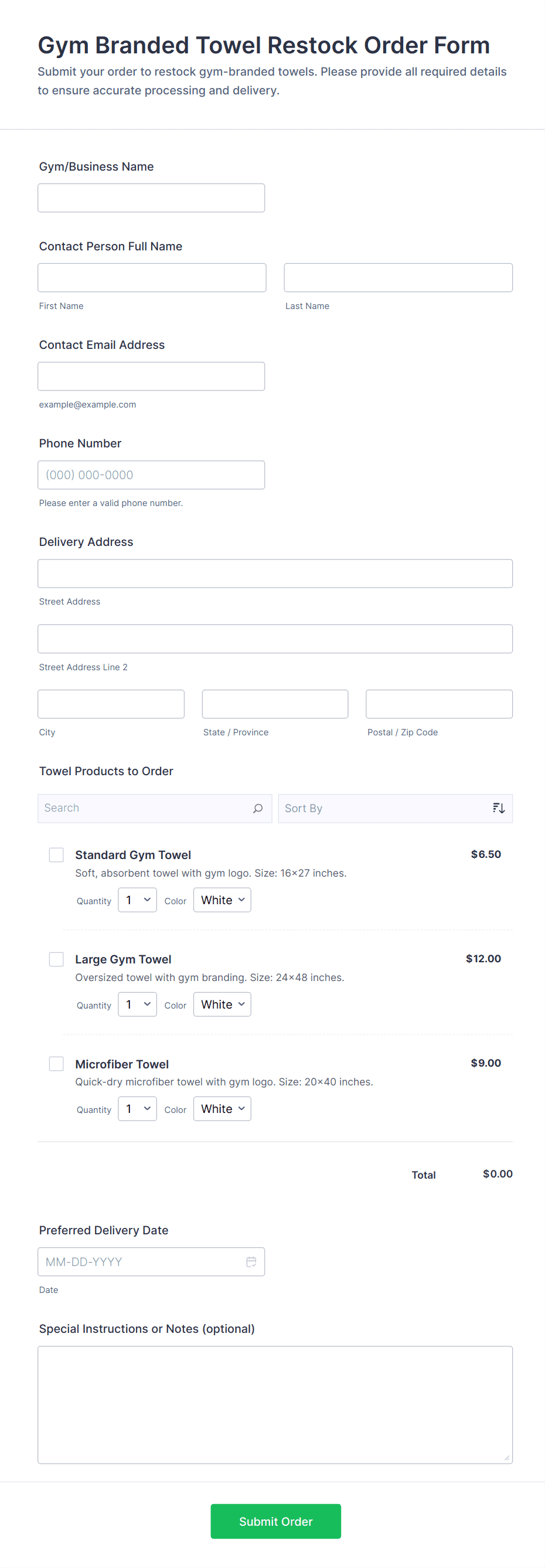
Task: Click the First Name input field
Action: click(x=151, y=277)
